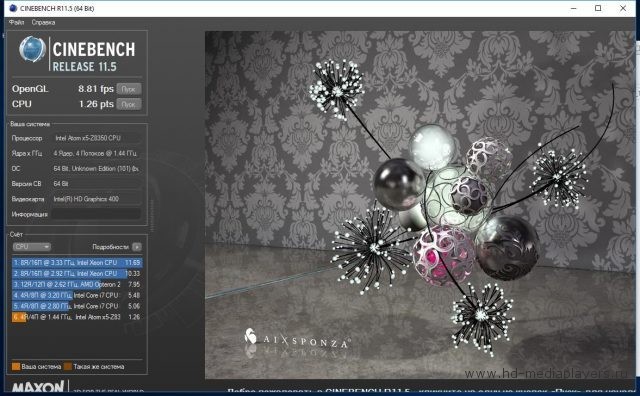This screenshot has height=396, width=640.
Task: Open the Файл menu
Action: coord(16,22)
